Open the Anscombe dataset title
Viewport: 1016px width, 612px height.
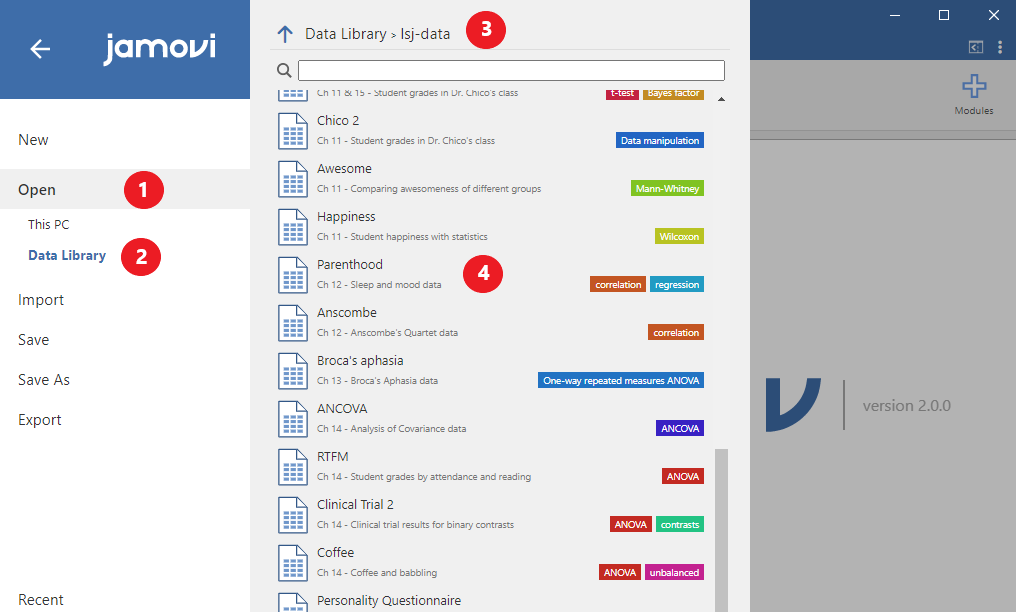[347, 312]
